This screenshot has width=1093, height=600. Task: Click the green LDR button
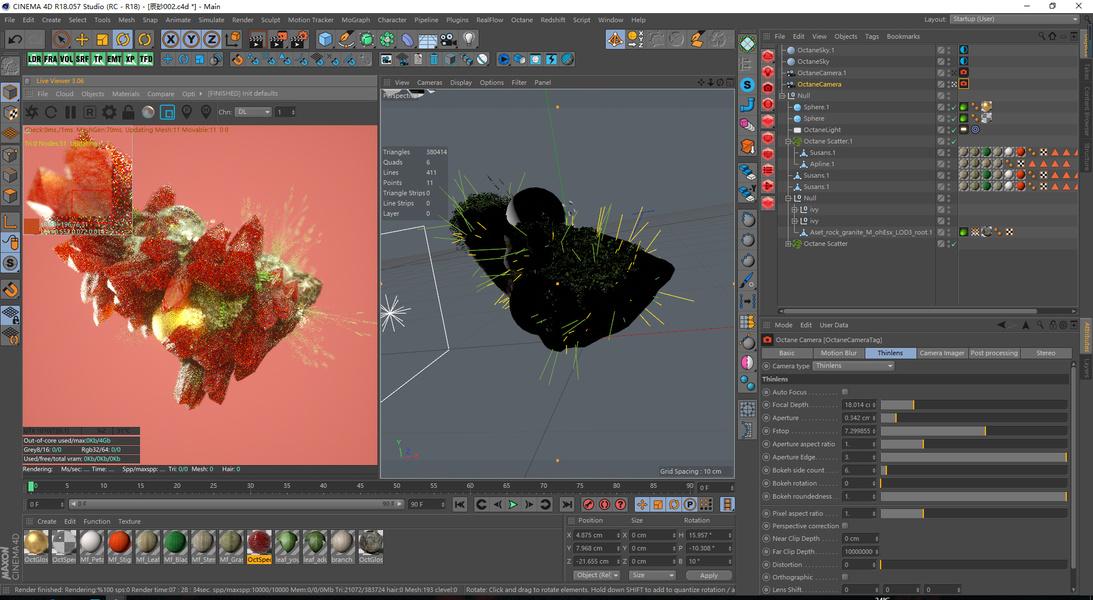35,59
